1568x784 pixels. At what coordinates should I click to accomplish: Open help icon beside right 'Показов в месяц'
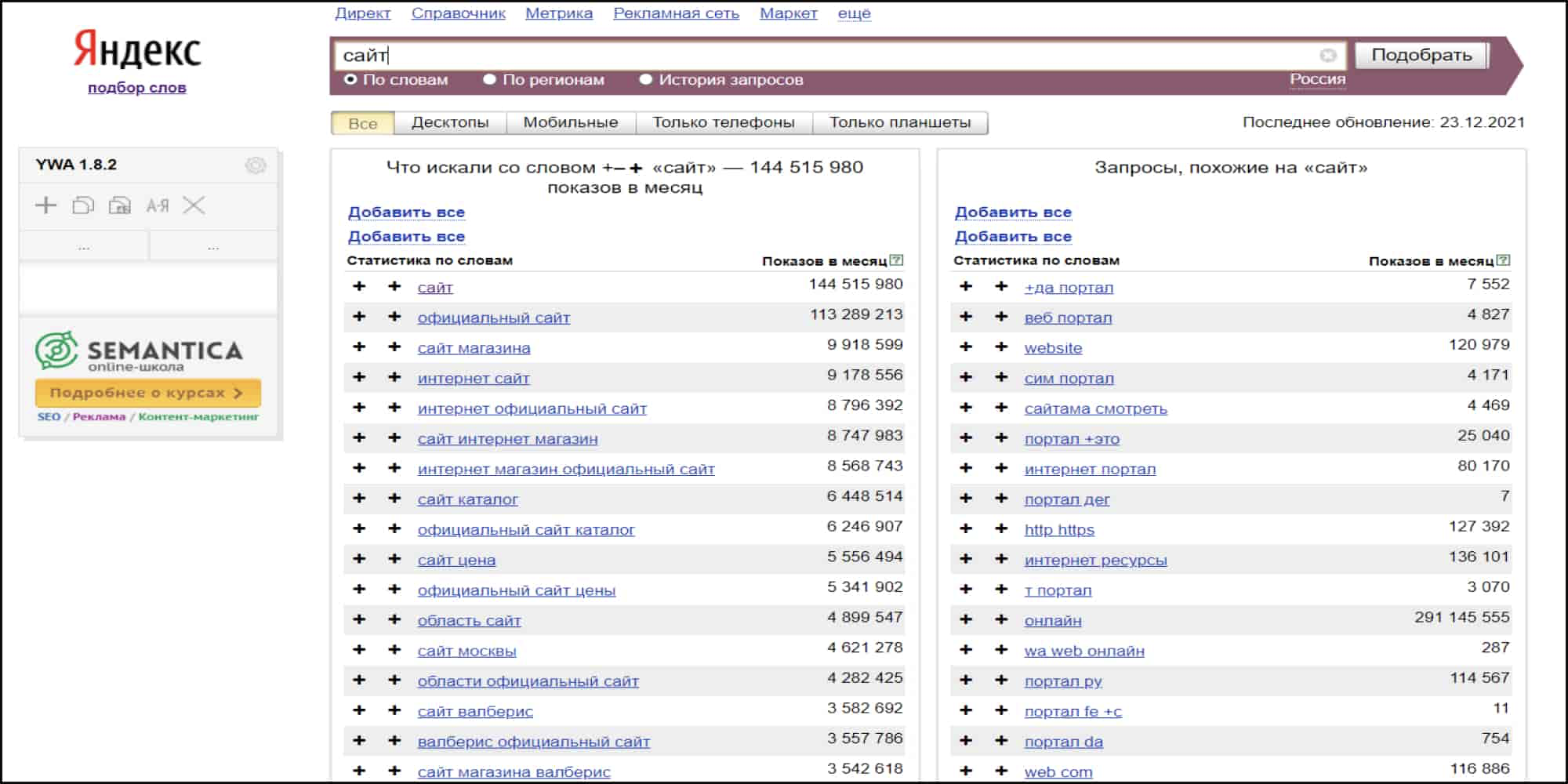1504,260
